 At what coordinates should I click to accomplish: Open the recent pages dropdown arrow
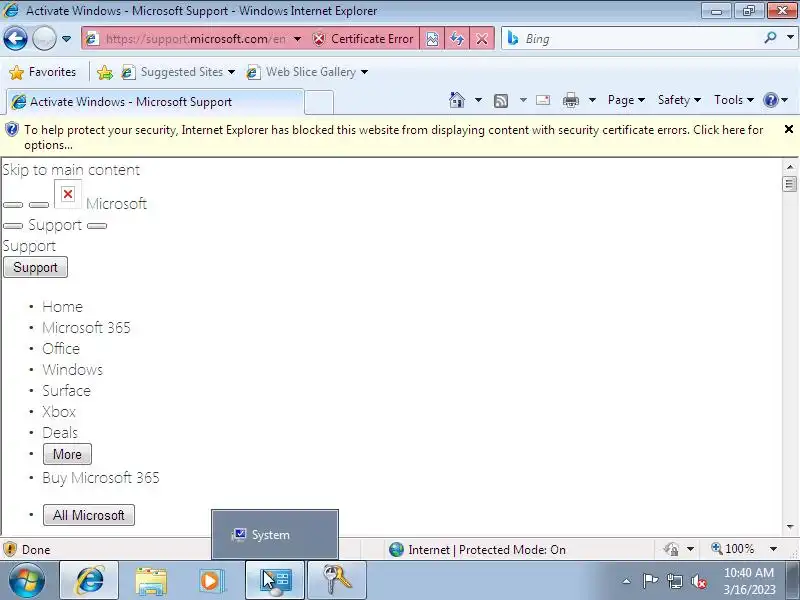point(66,39)
